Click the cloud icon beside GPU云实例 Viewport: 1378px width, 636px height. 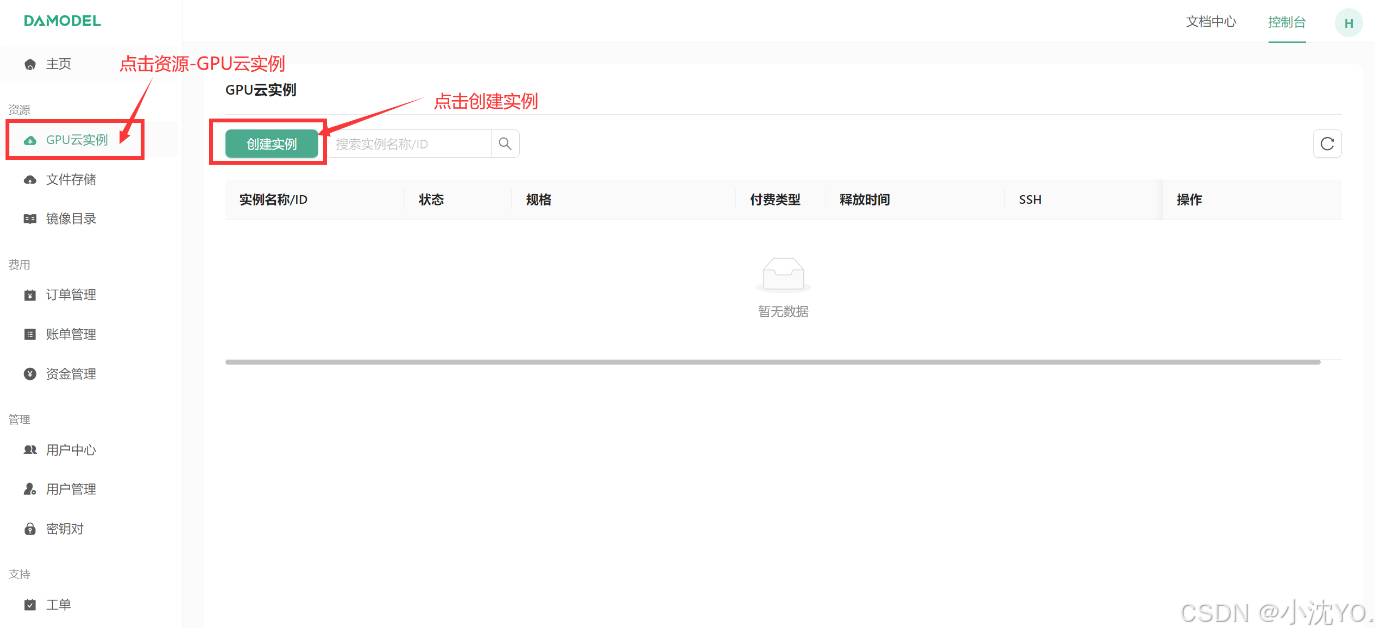(x=30, y=140)
